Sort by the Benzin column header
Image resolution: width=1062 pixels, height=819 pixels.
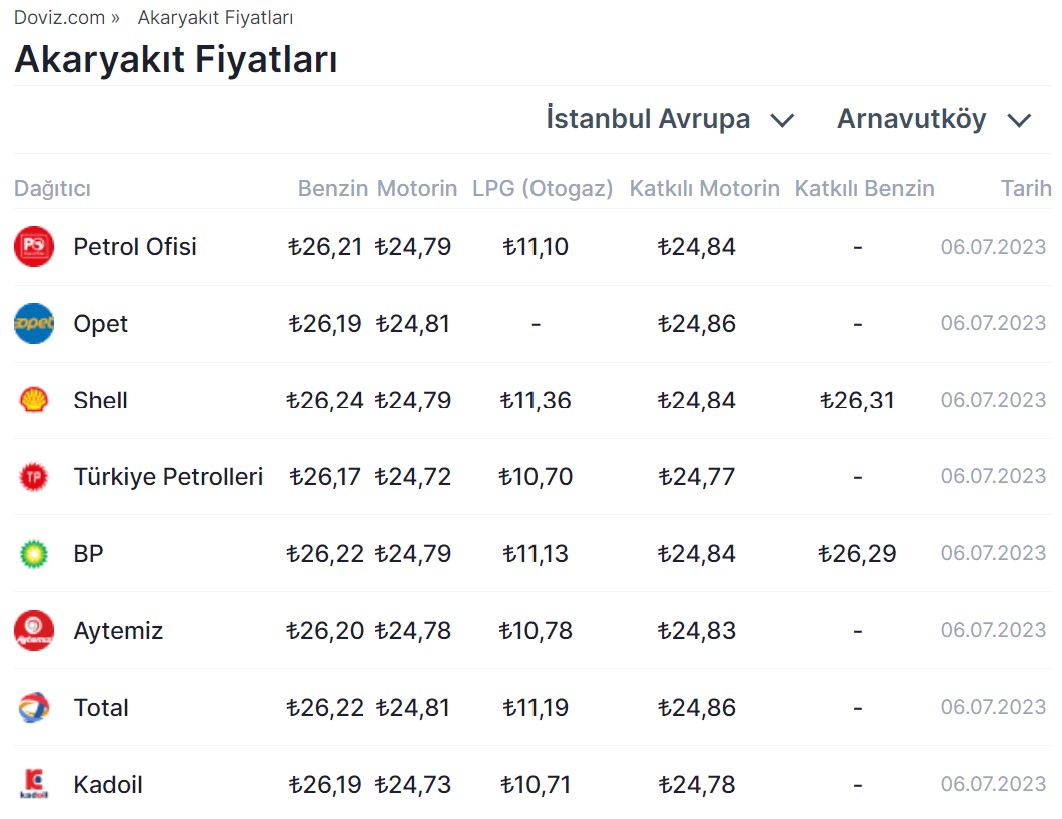coord(333,188)
